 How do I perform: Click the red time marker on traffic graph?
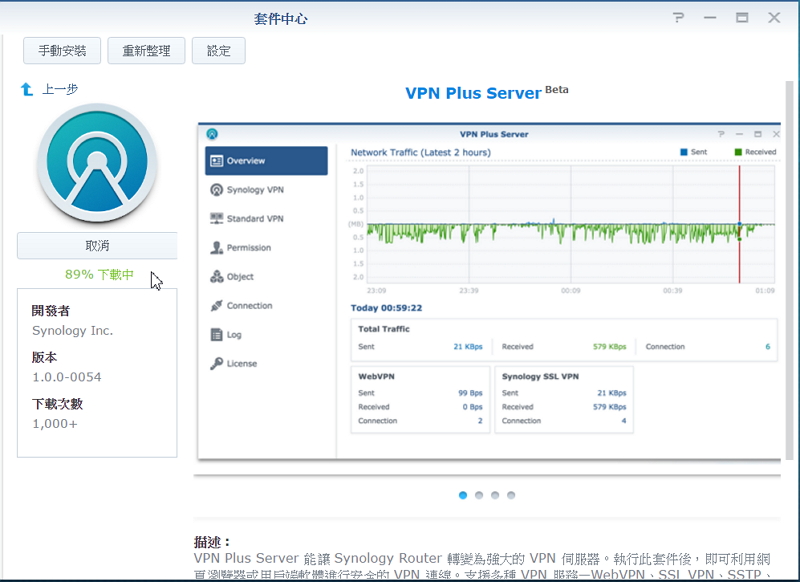click(739, 224)
